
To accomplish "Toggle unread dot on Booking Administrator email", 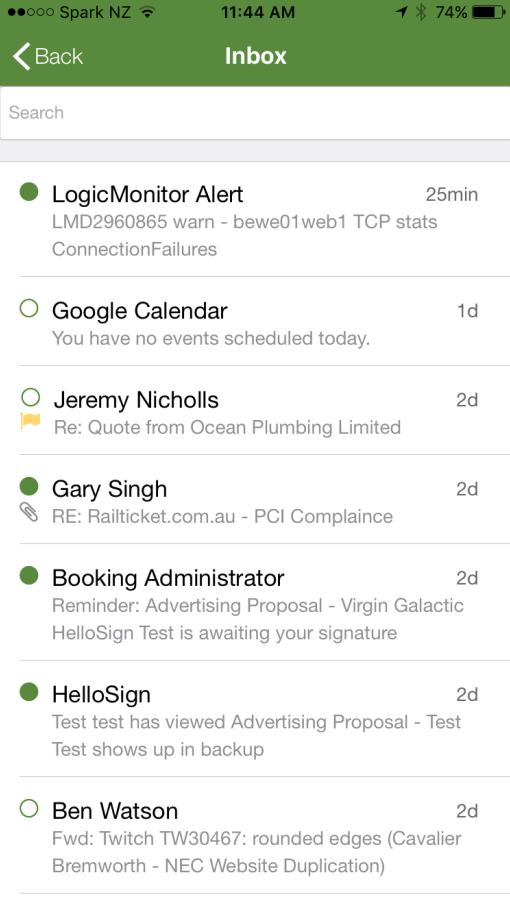I will (x=29, y=576).
